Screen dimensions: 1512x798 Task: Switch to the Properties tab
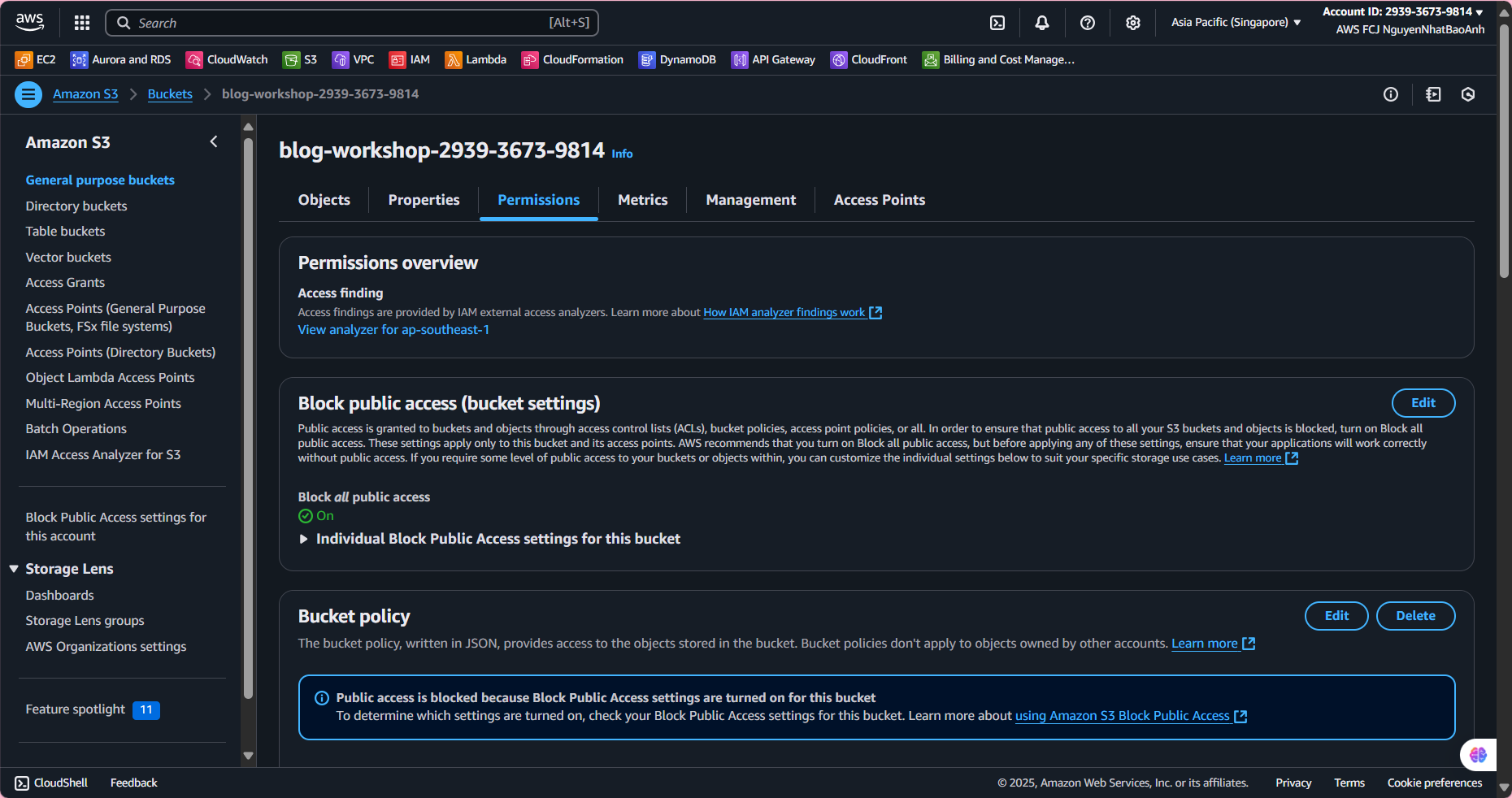pos(424,200)
